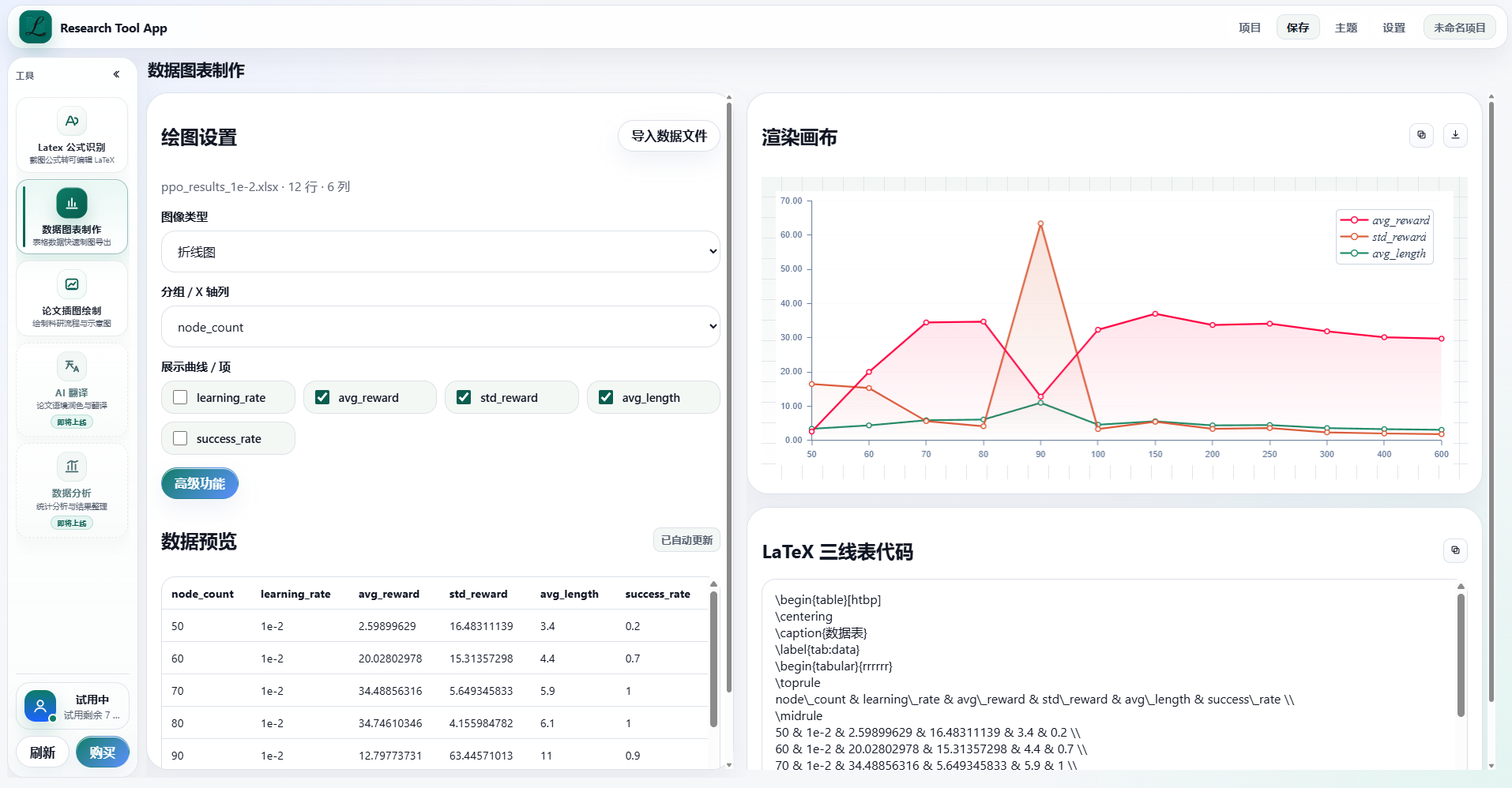
Task: Uncheck the std_reward curve checkbox
Action: 464,397
